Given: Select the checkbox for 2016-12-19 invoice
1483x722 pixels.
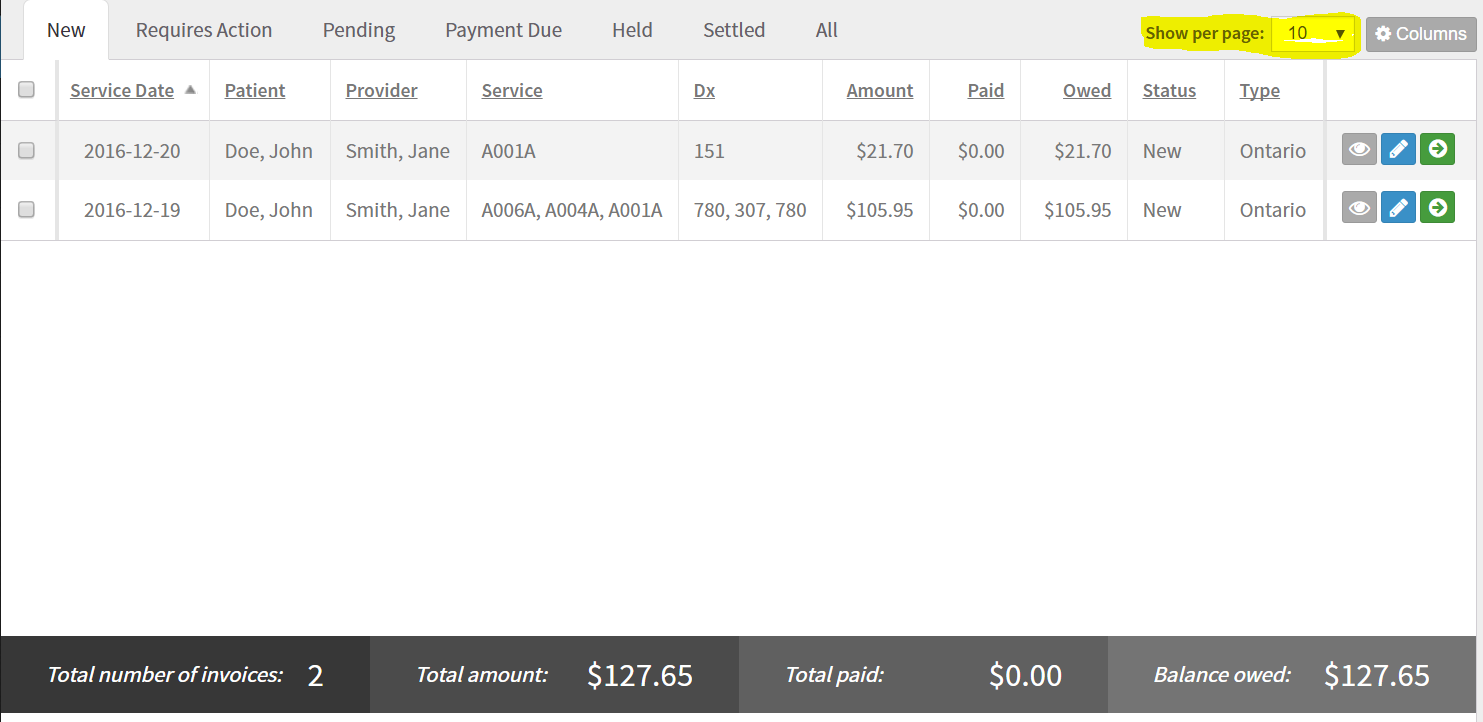Looking at the screenshot, I should click(27, 210).
